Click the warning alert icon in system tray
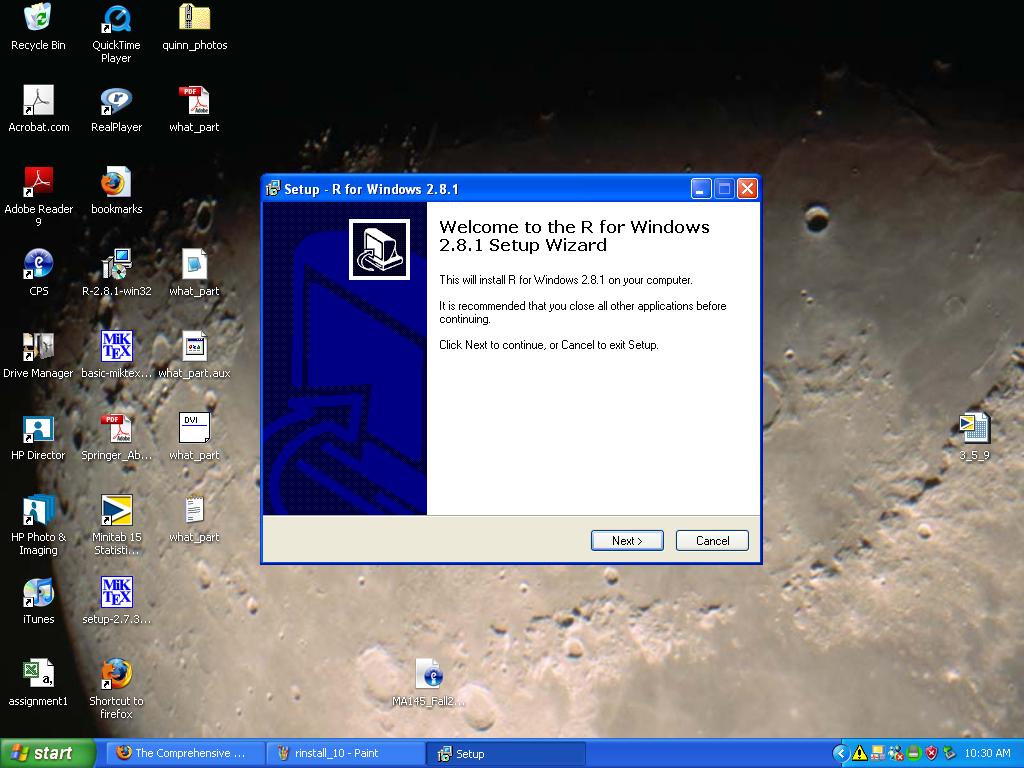 (x=859, y=753)
